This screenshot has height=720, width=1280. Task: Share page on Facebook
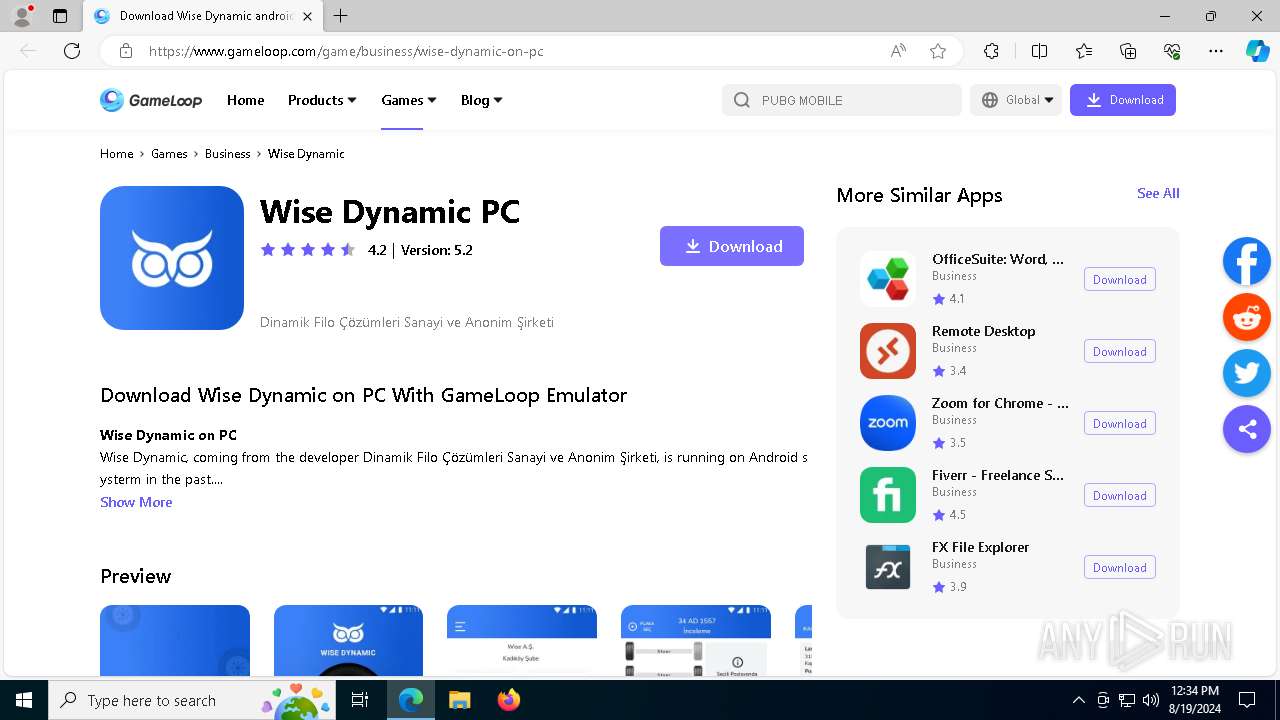(1247, 262)
